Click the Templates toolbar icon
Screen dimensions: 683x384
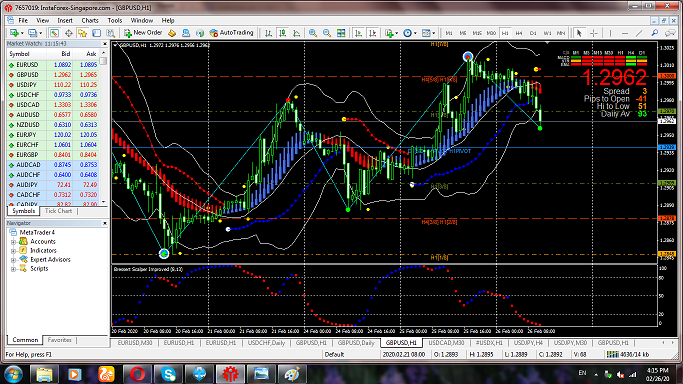[x=426, y=33]
